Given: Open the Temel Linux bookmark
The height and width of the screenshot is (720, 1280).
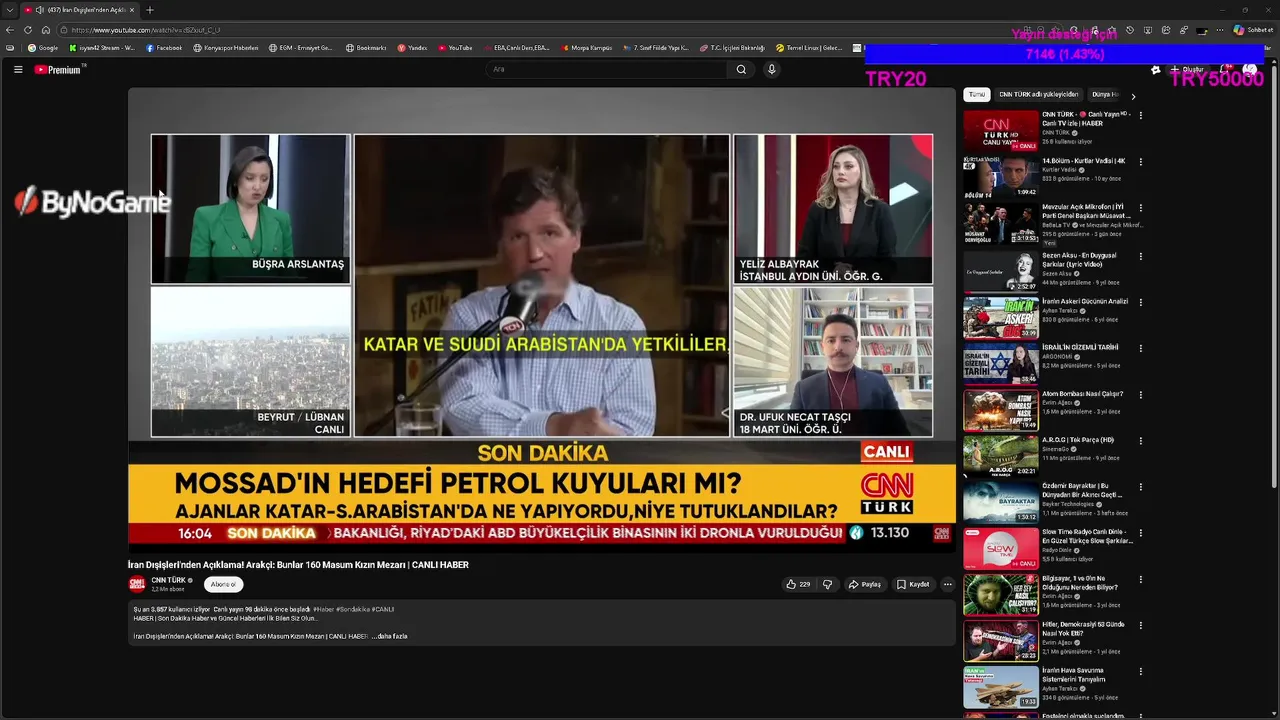Looking at the screenshot, I should point(809,48).
